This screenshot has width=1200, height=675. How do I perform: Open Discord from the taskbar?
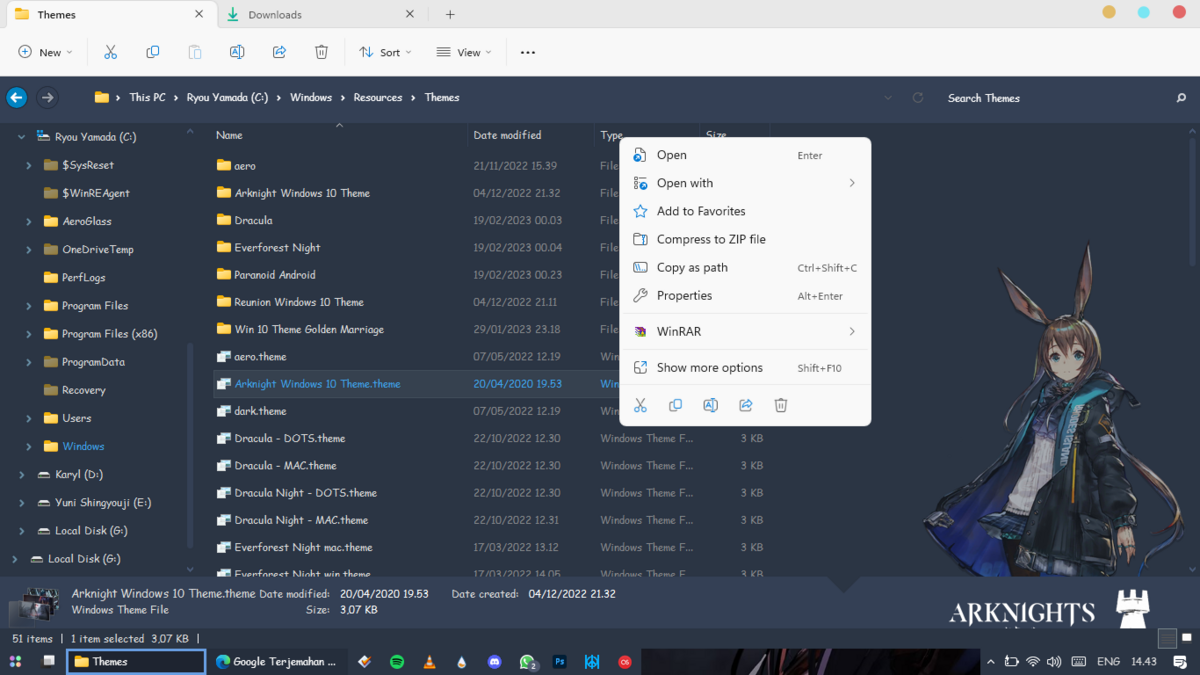tap(494, 662)
